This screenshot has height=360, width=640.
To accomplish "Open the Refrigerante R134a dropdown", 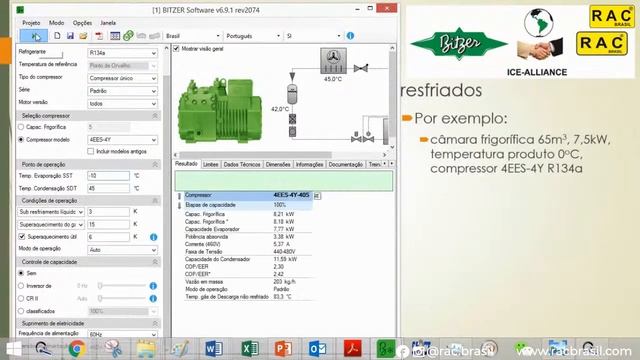I will point(122,53).
